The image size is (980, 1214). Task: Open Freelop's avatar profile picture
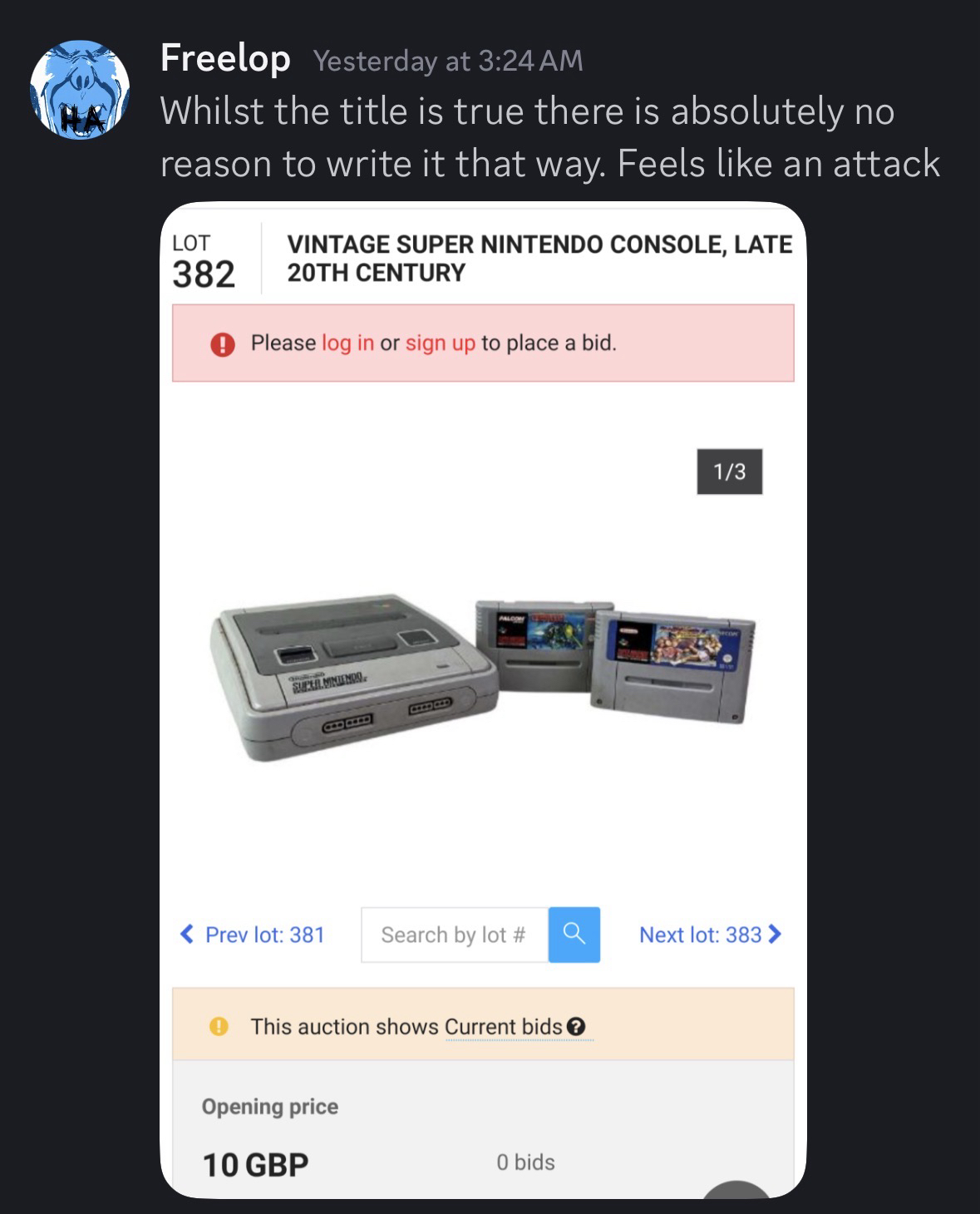pyautogui.click(x=80, y=89)
